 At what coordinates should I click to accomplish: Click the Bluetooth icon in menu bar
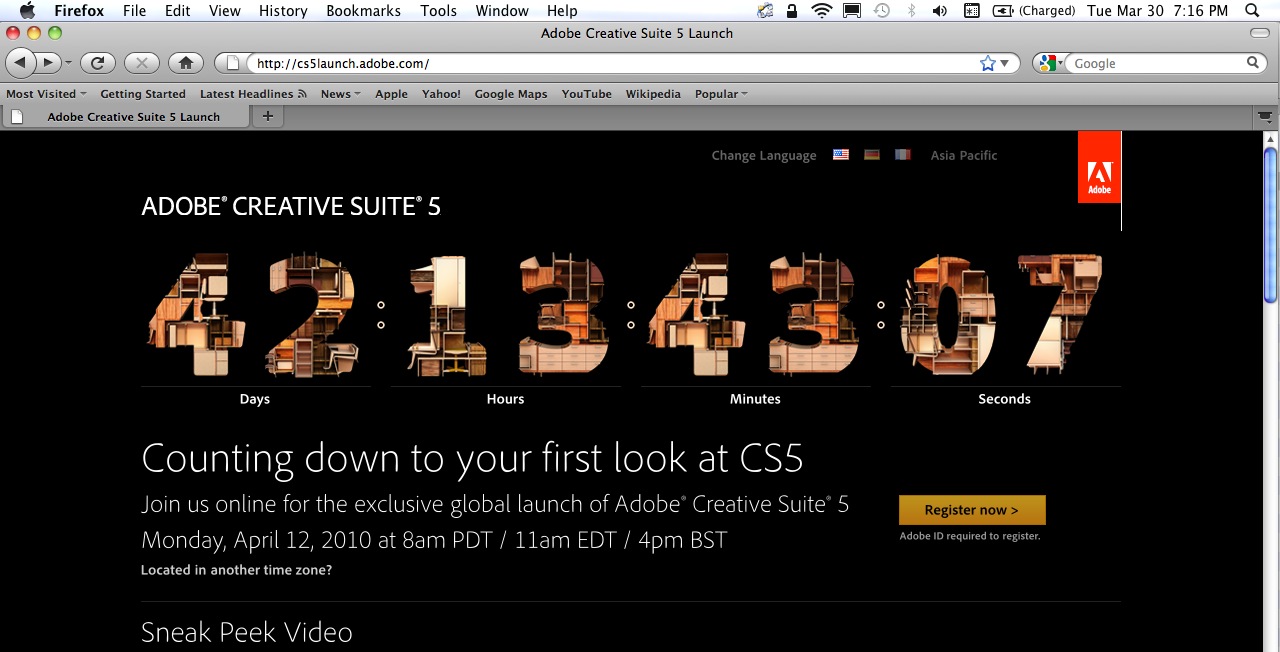pyautogui.click(x=911, y=11)
